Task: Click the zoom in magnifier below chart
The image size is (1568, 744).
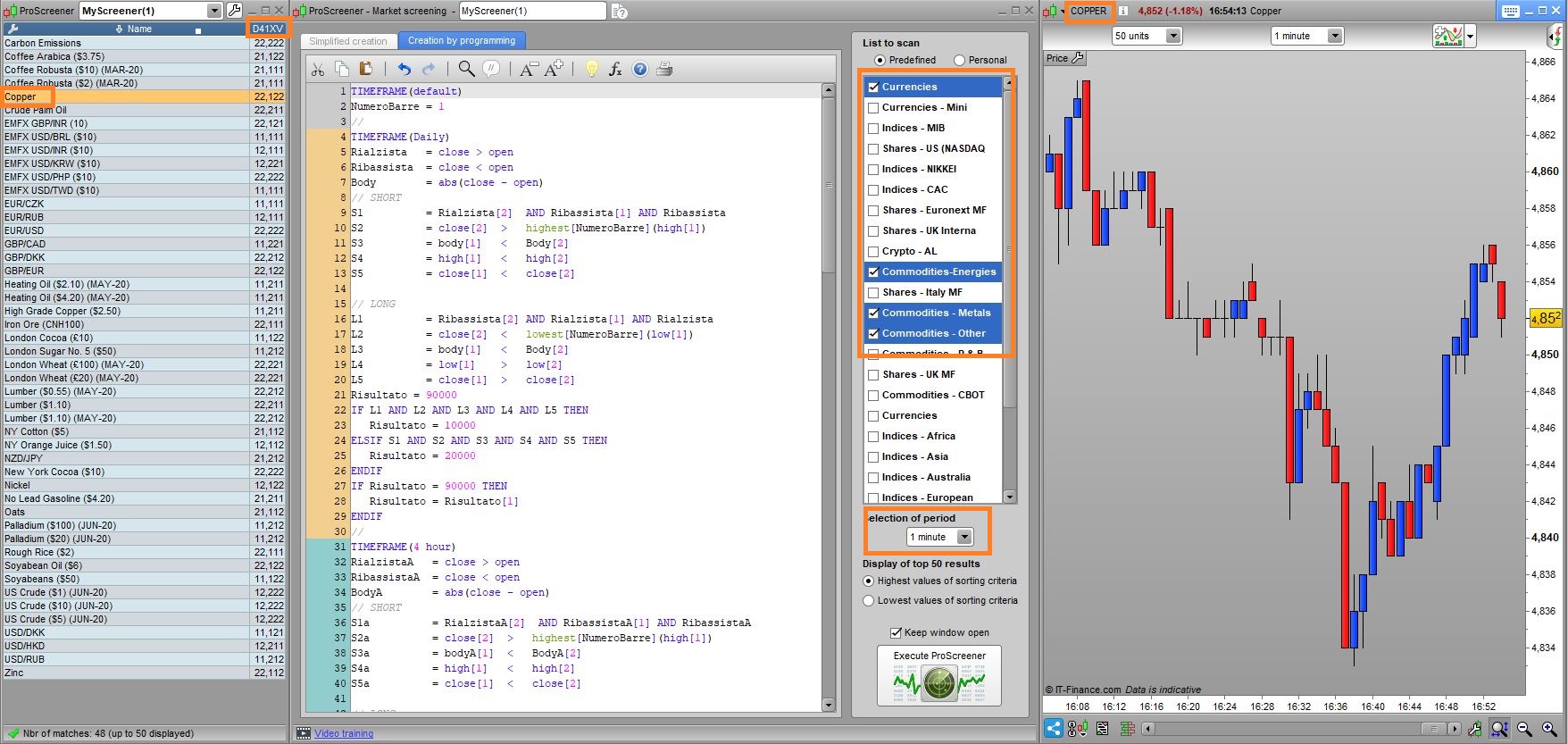Action: click(x=1549, y=729)
